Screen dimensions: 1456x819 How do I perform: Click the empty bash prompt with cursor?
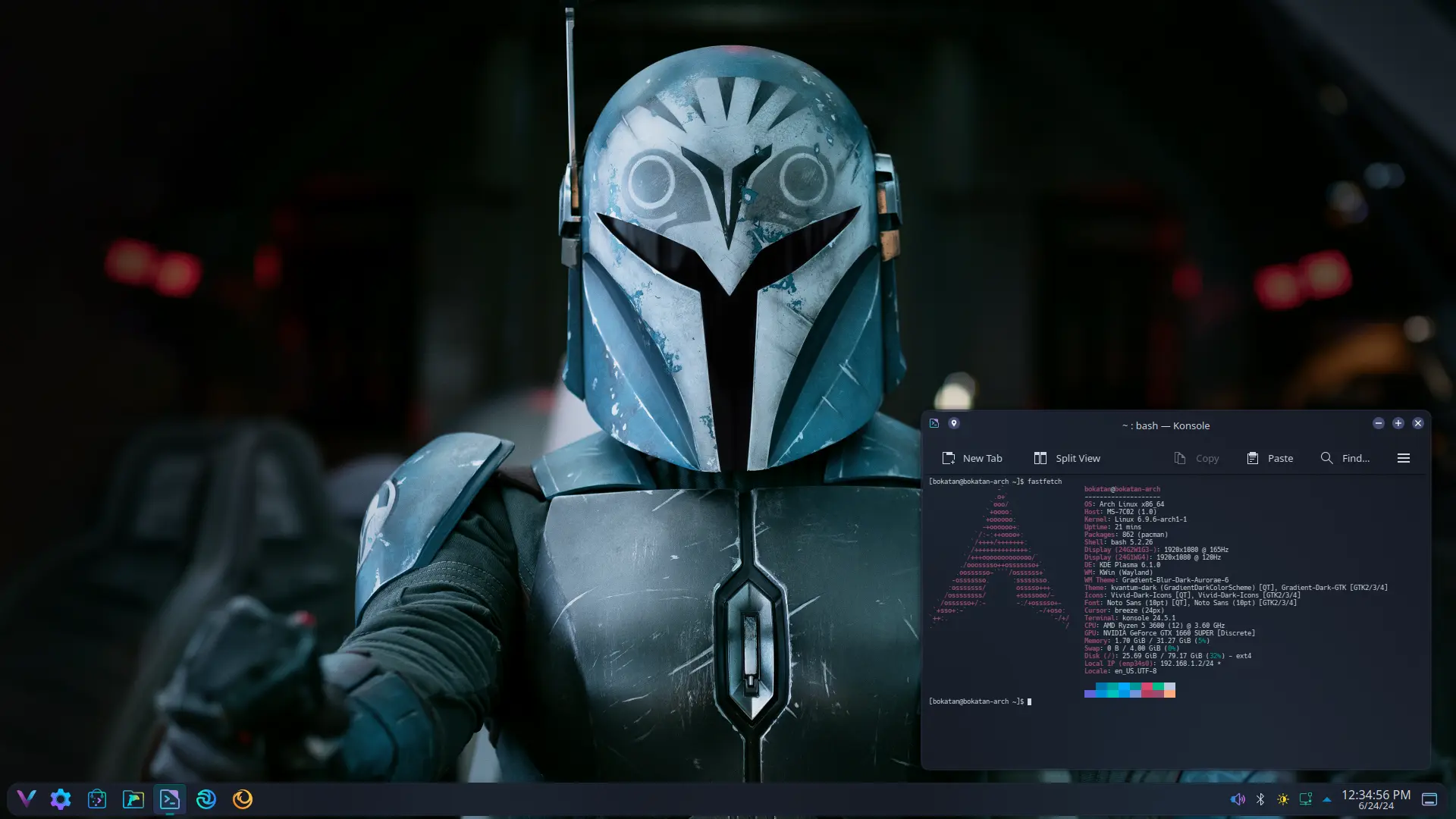click(x=980, y=701)
